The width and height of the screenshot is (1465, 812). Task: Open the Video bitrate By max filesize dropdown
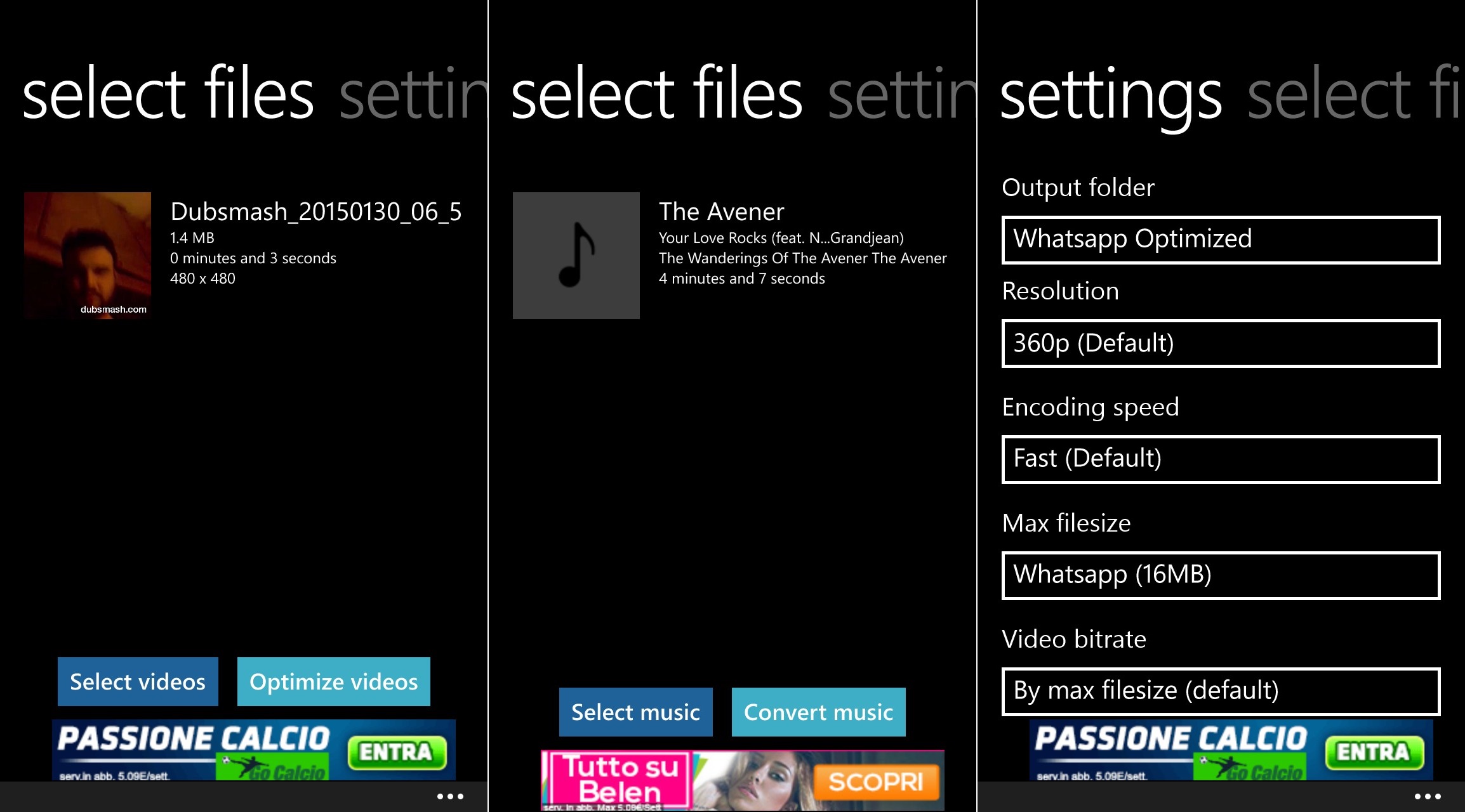point(1221,691)
